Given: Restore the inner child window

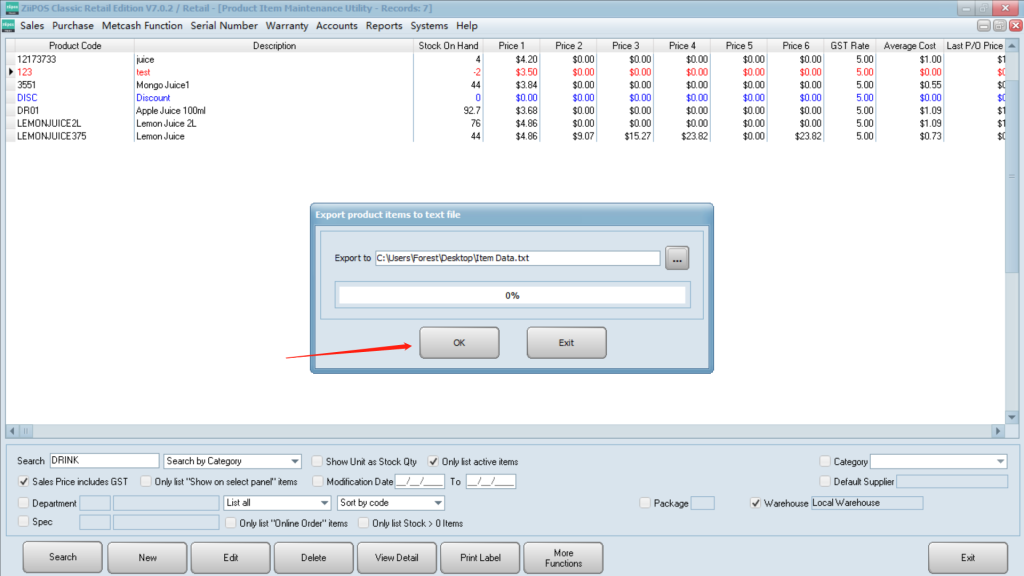Looking at the screenshot, I should (999, 26).
